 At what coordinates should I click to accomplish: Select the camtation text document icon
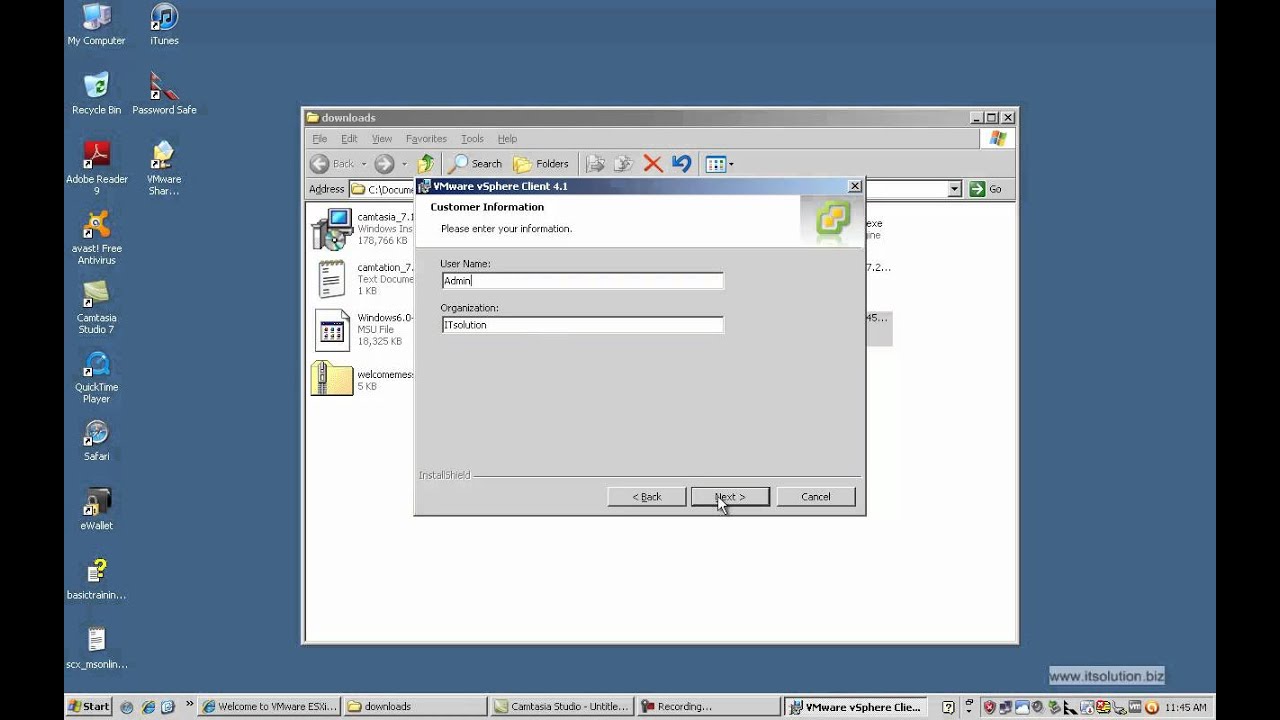tap(332, 279)
